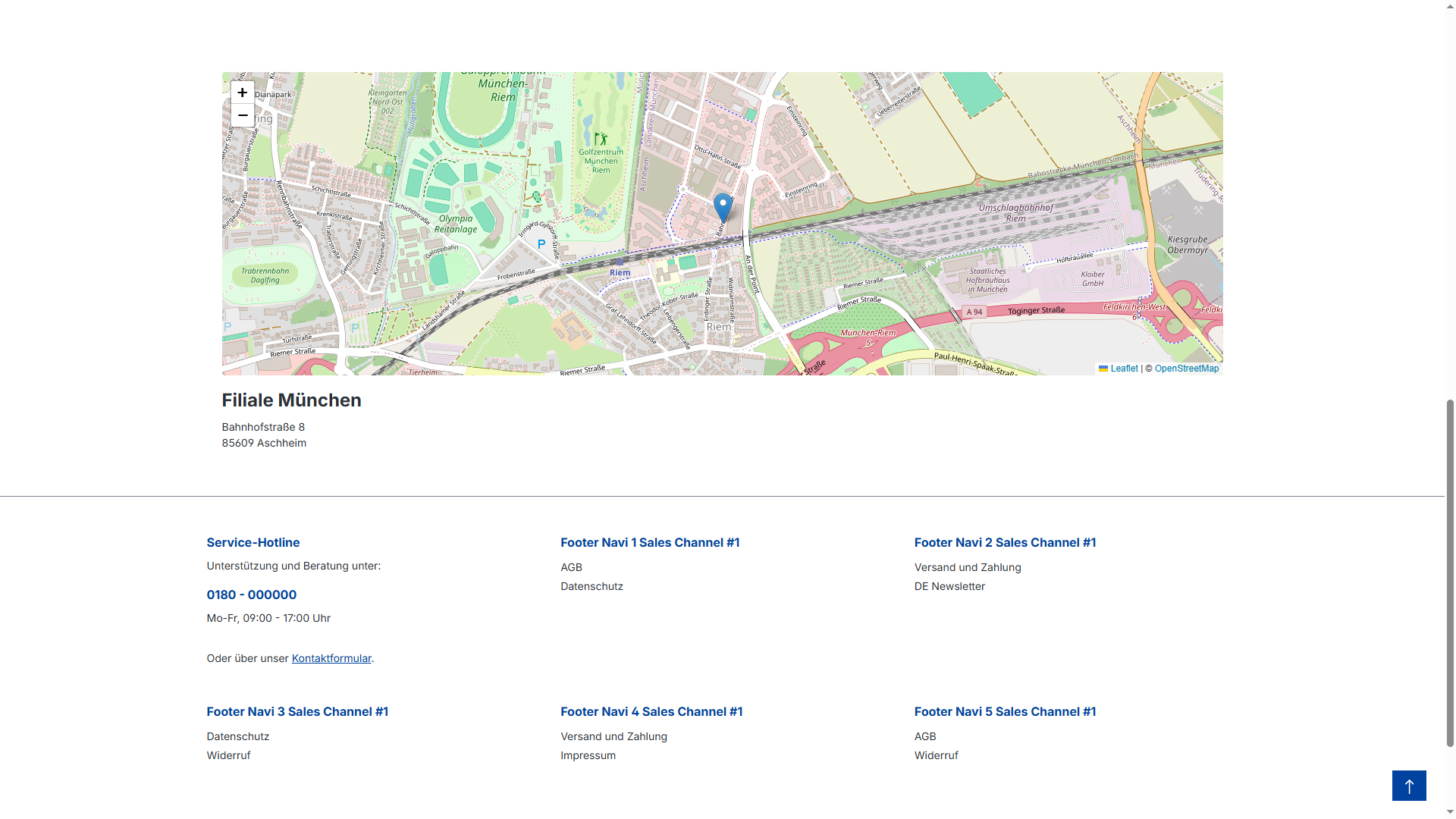
Task: Click the Footer Navi 5 Sales Channel #1 heading
Action: (1005, 711)
